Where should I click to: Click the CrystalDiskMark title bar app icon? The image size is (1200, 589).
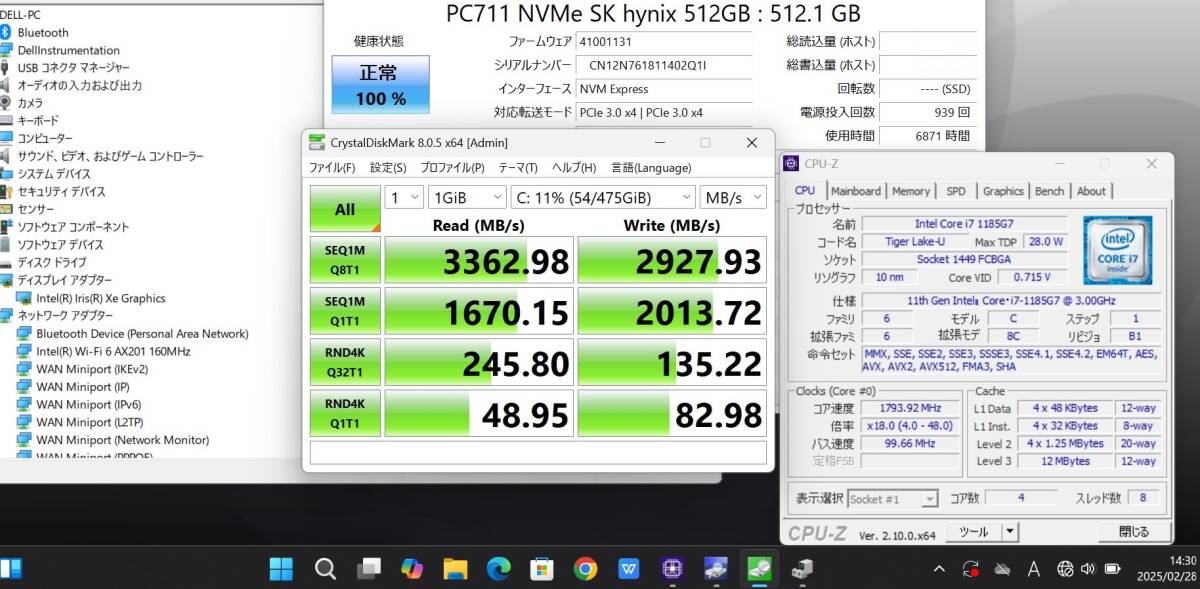(317, 142)
